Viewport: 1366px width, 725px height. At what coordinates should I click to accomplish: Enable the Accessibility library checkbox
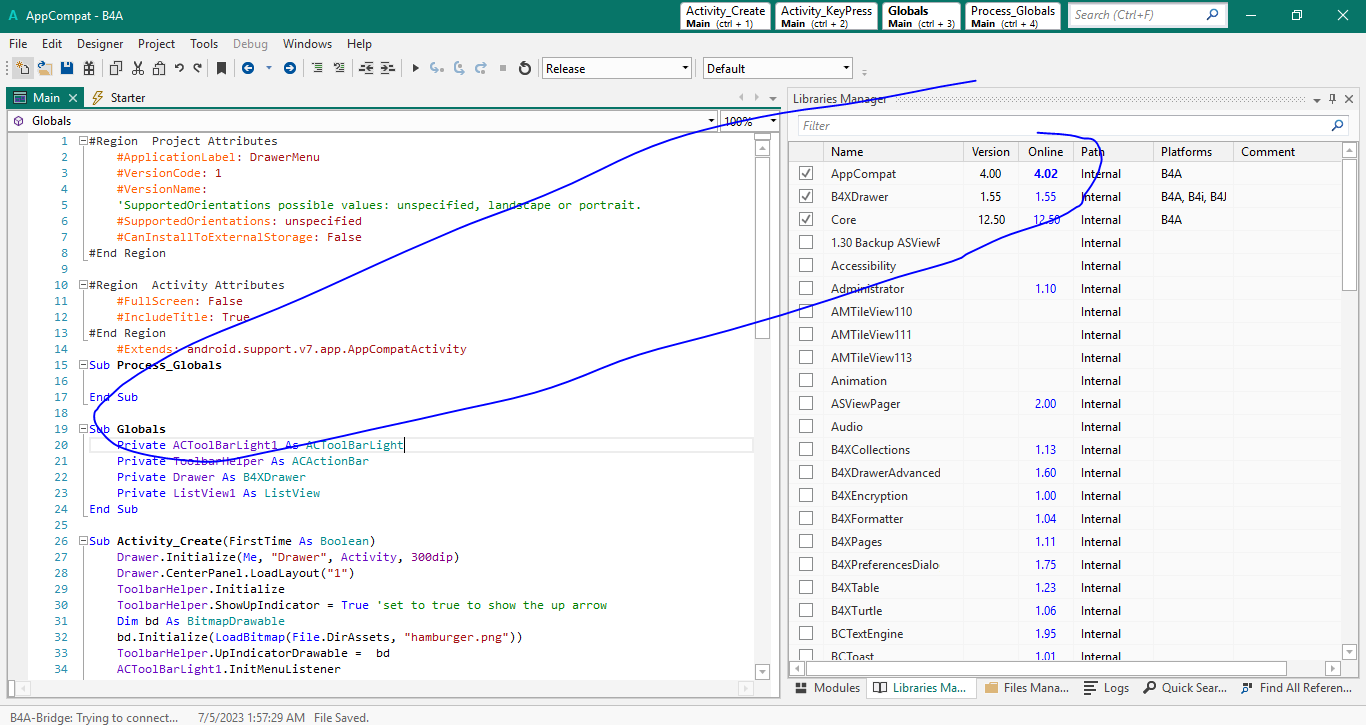pos(806,266)
